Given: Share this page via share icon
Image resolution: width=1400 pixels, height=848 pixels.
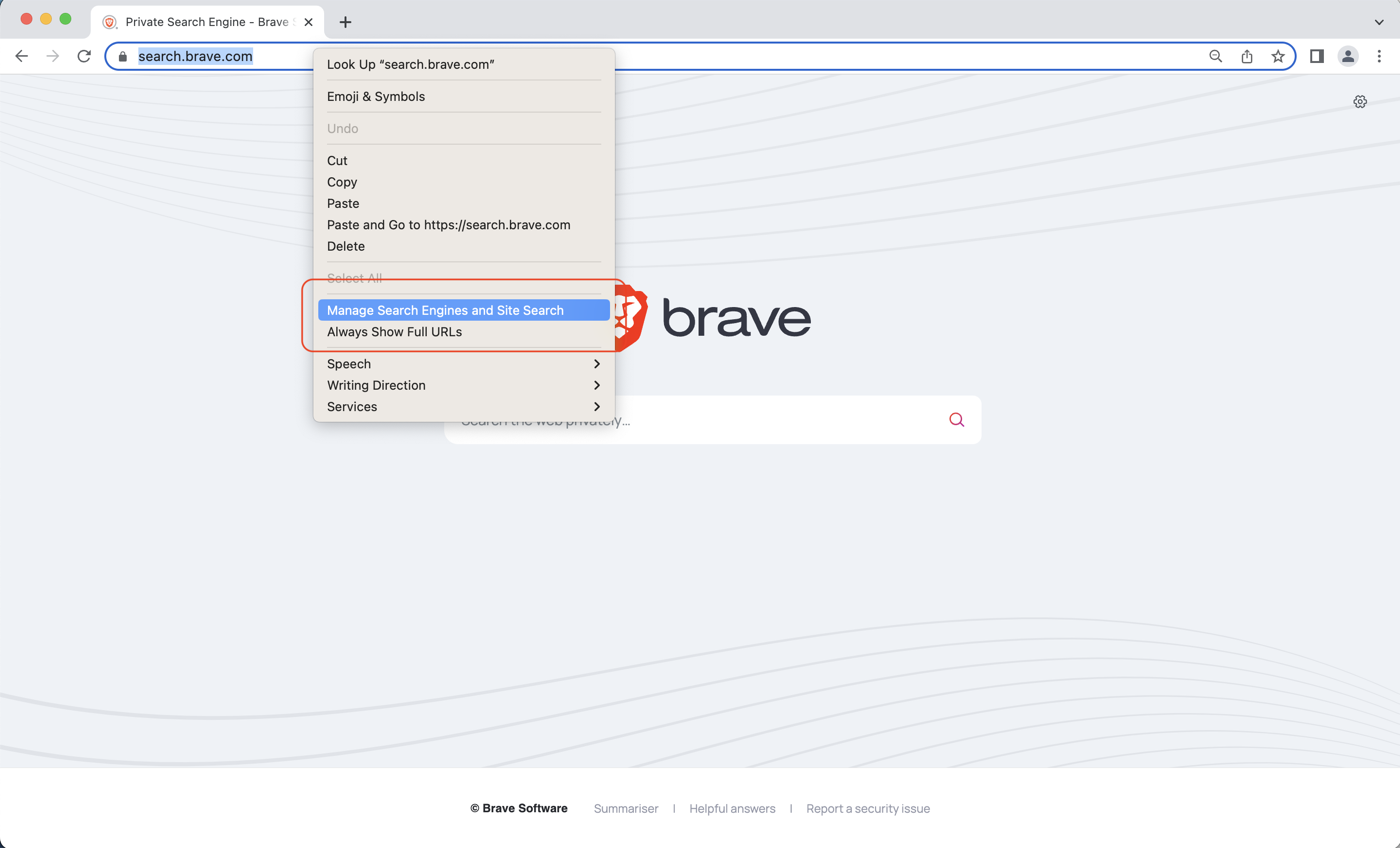Looking at the screenshot, I should click(1247, 56).
